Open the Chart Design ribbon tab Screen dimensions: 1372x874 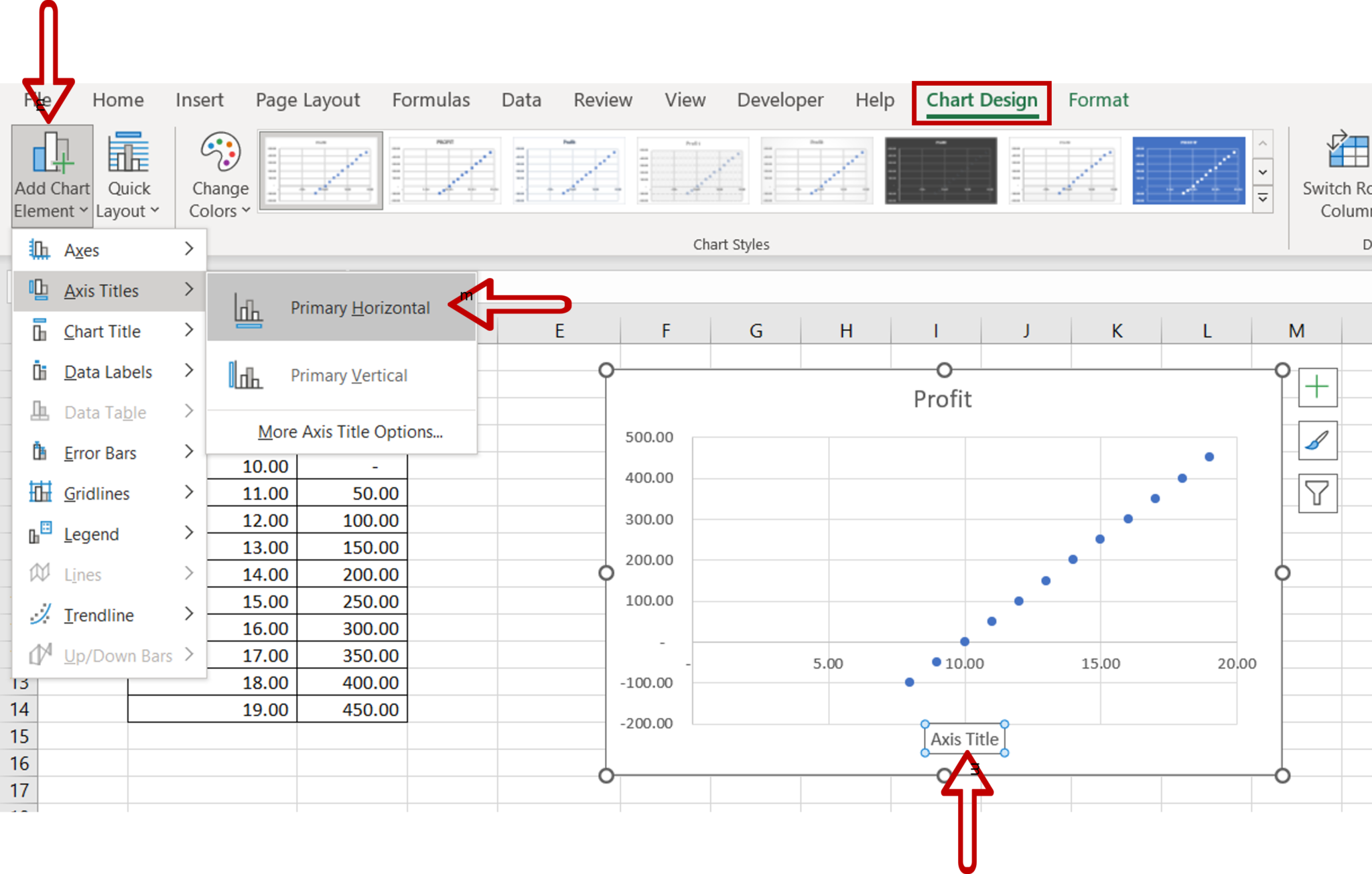point(983,99)
